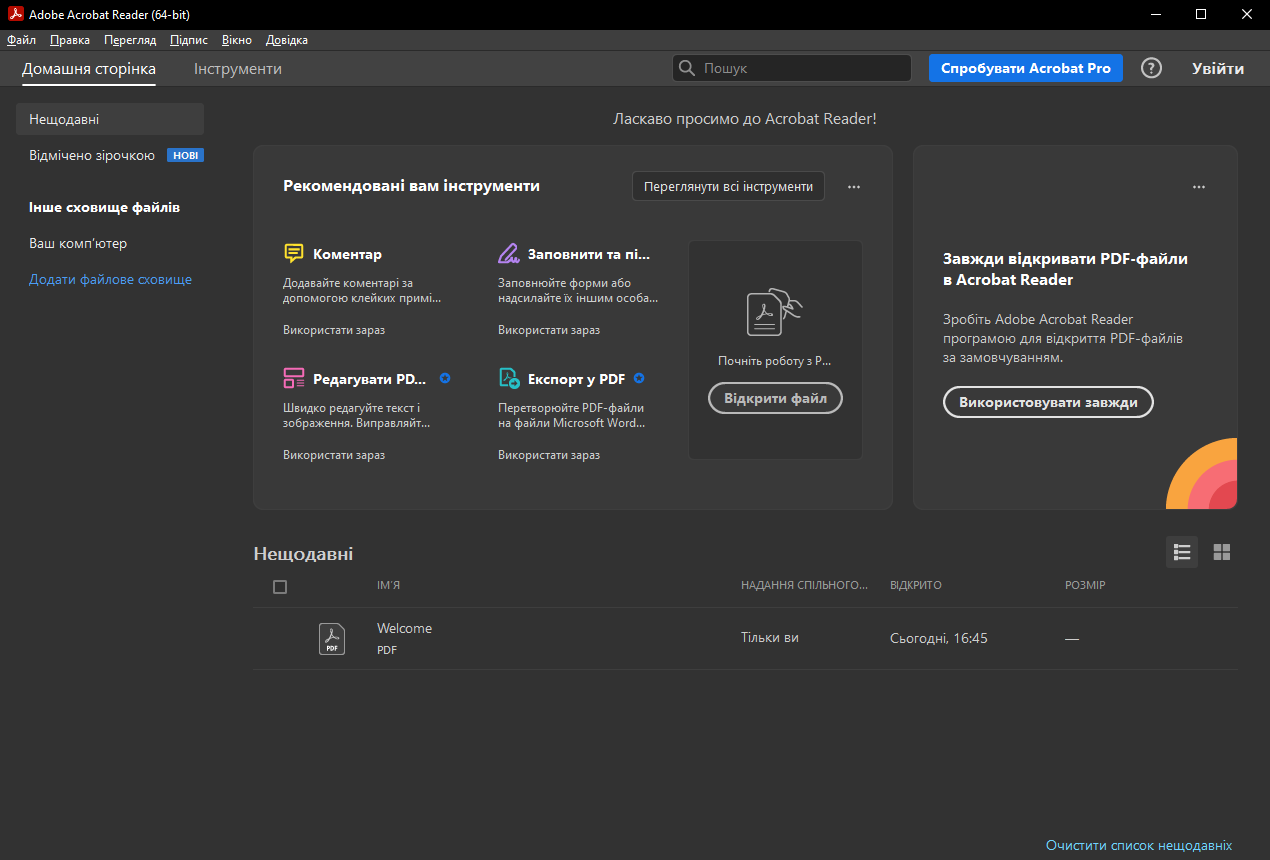1270x860 pixels.
Task: Select Ваш комп'ютер in the sidebar
Action: [78, 243]
